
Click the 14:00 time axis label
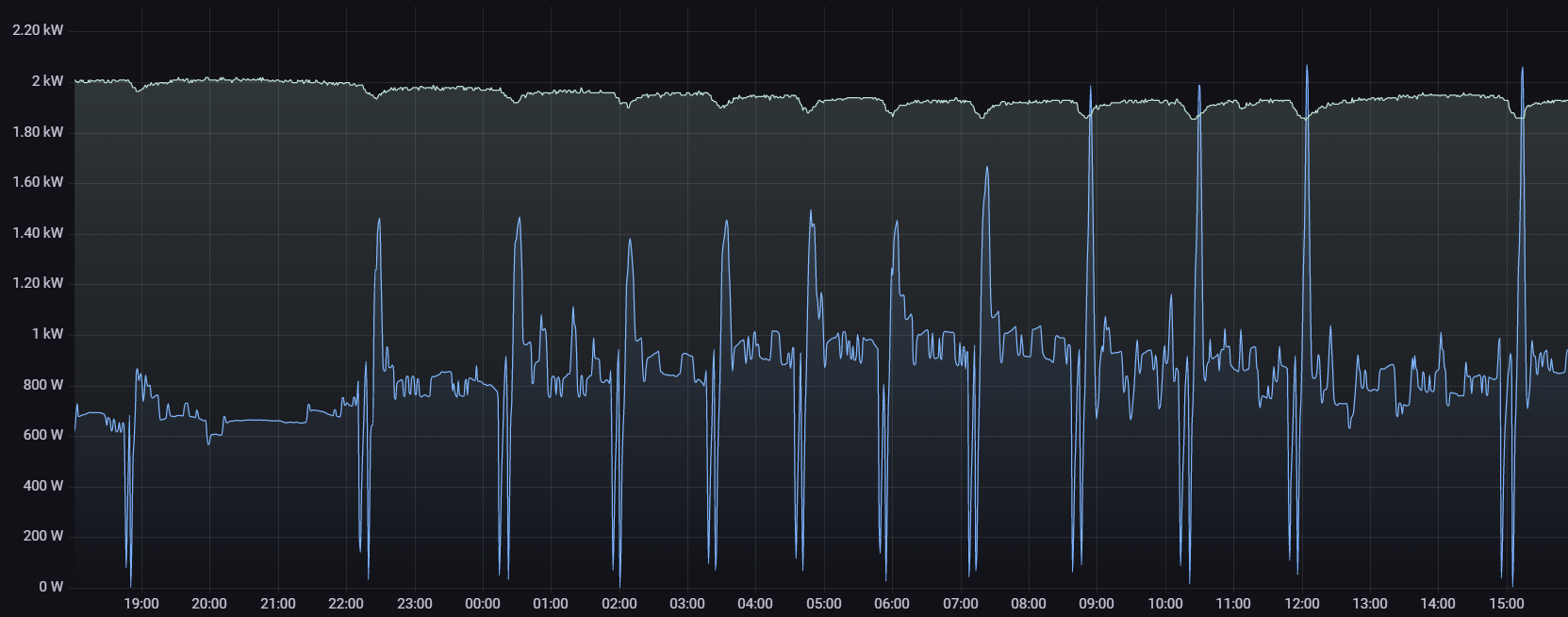[1438, 604]
